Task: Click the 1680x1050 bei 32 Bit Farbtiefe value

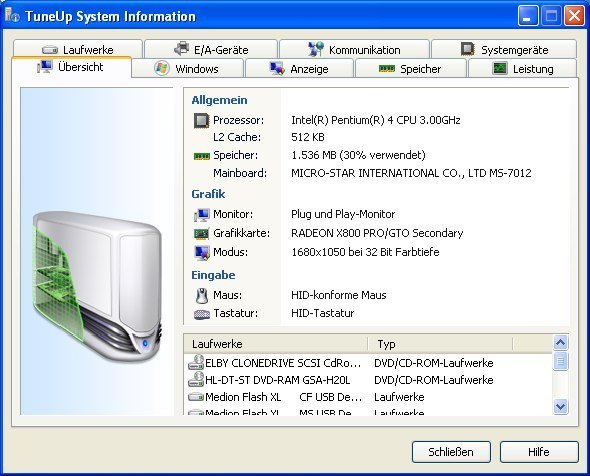Action: click(x=365, y=252)
